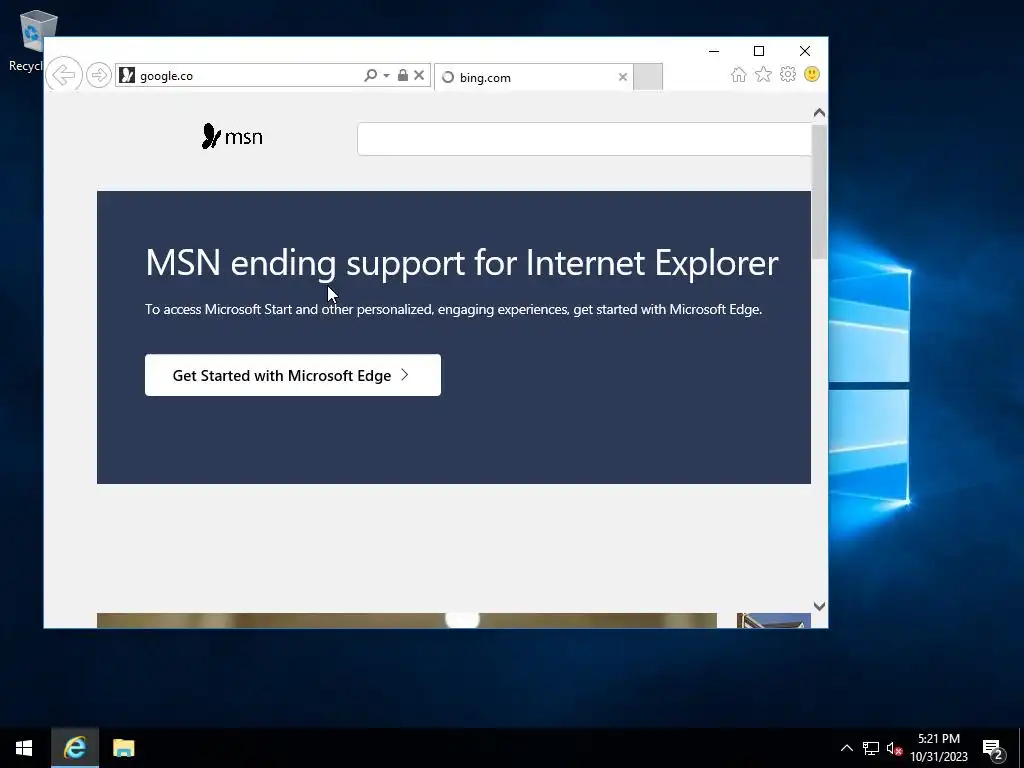Click the msn logo

click(x=232, y=136)
